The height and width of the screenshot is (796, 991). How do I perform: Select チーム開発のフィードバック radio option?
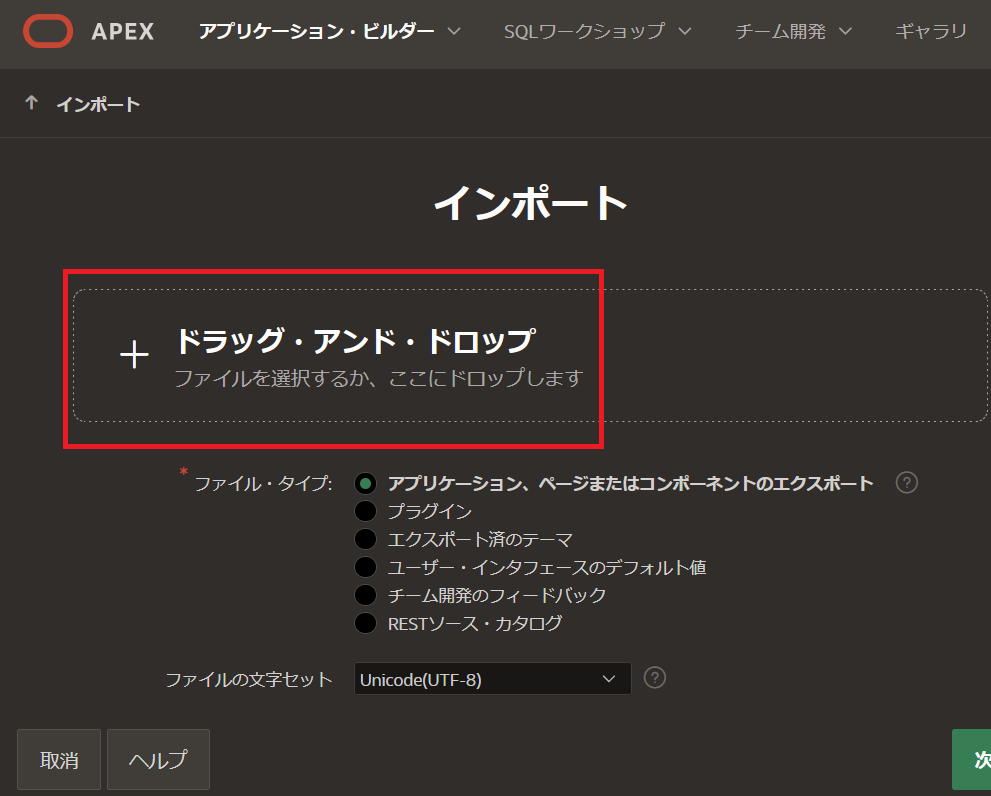coord(365,595)
